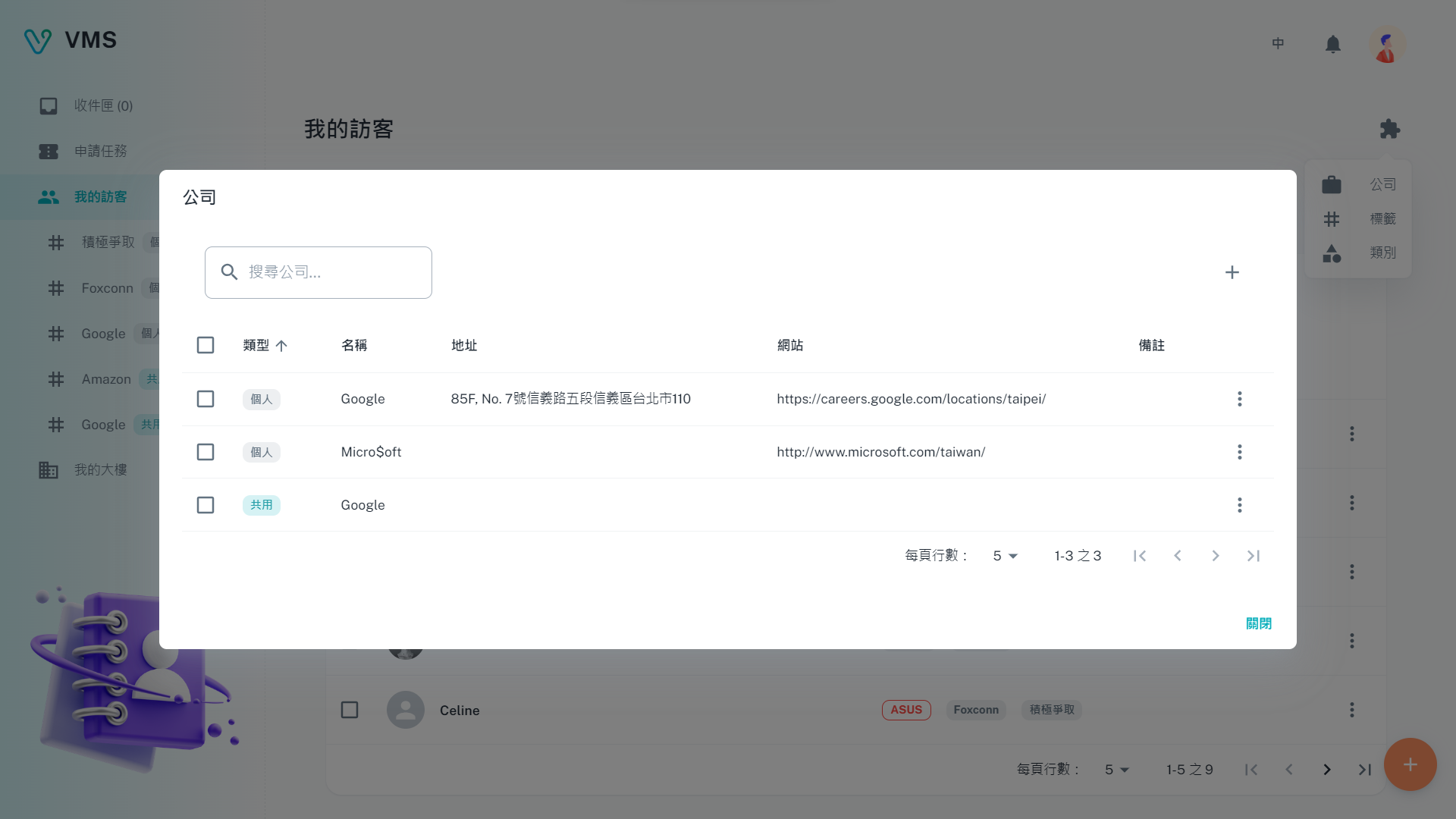Image resolution: width=1456 pixels, height=819 pixels.
Task: Sort by 類型 column header arrow
Action: pos(281,346)
